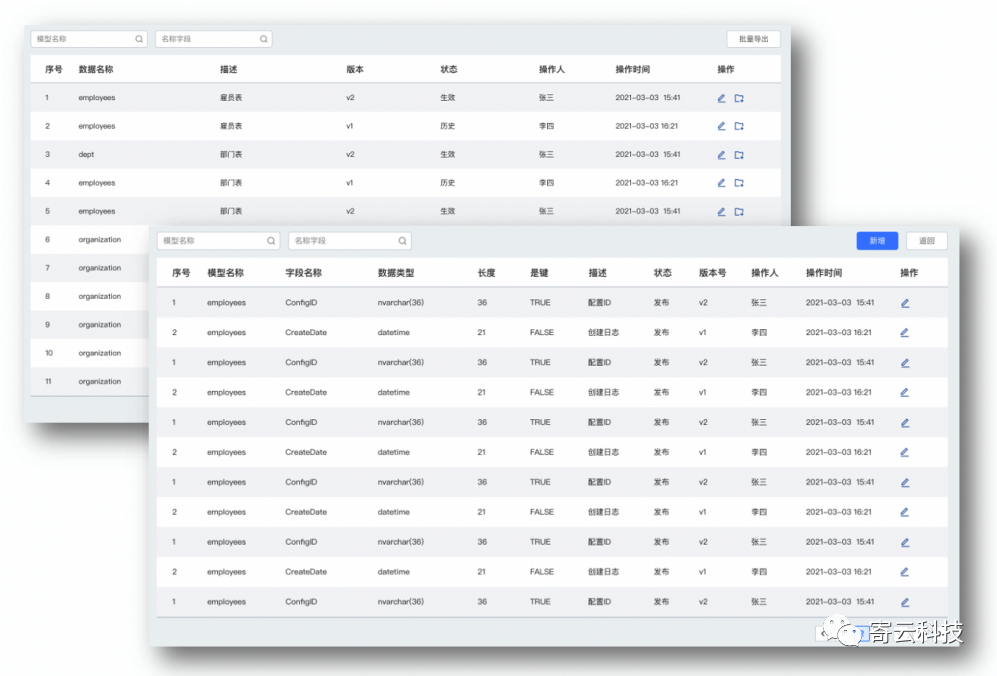The height and width of the screenshot is (676, 997).
Task: Click 模型名称 column header in front window
Action: click(226, 273)
